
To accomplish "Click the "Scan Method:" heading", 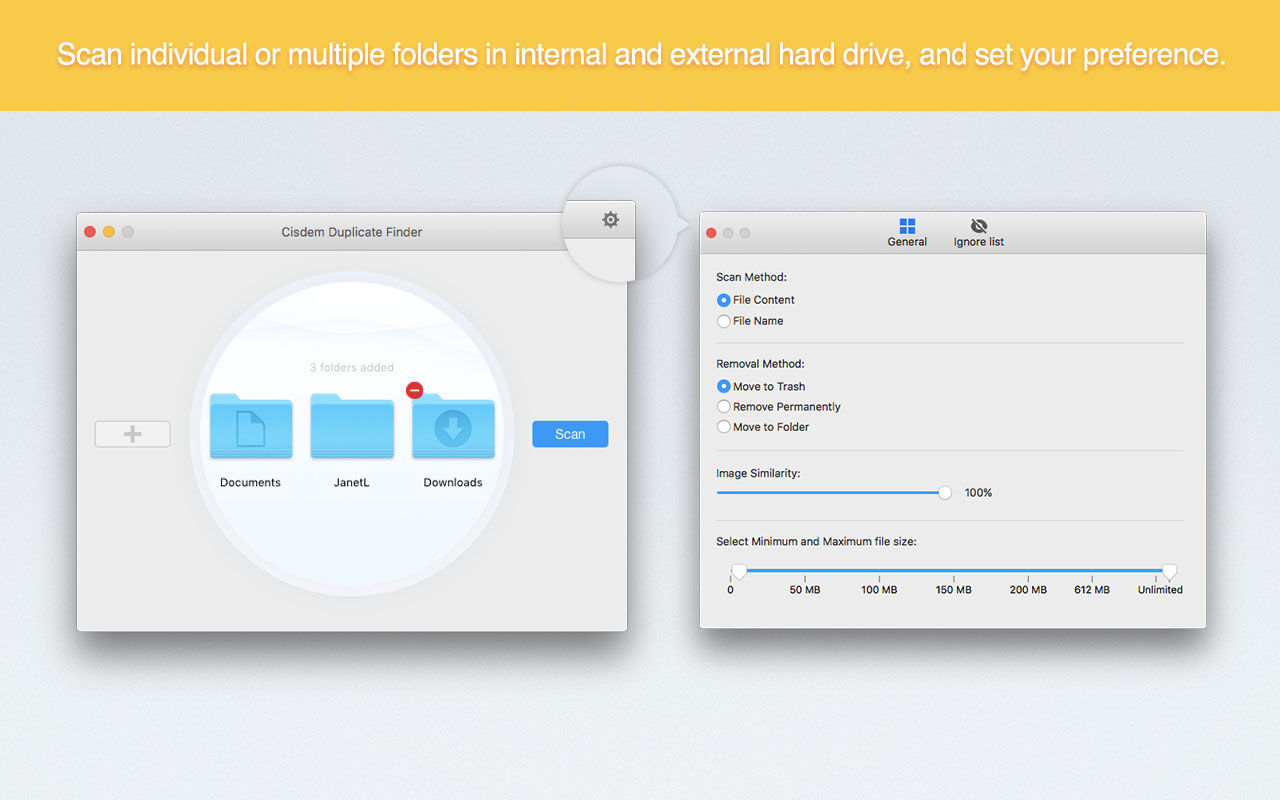I will click(752, 277).
